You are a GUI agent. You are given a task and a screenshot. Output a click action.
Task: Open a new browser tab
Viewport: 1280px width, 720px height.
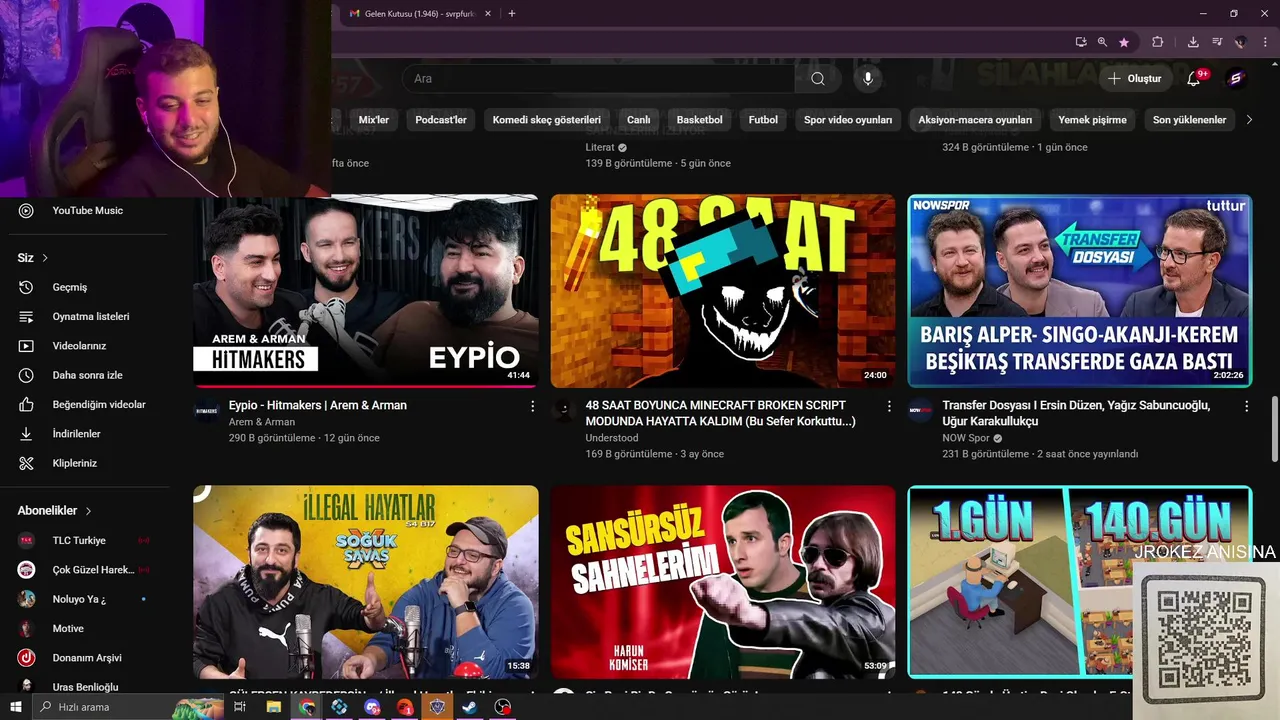click(x=512, y=14)
